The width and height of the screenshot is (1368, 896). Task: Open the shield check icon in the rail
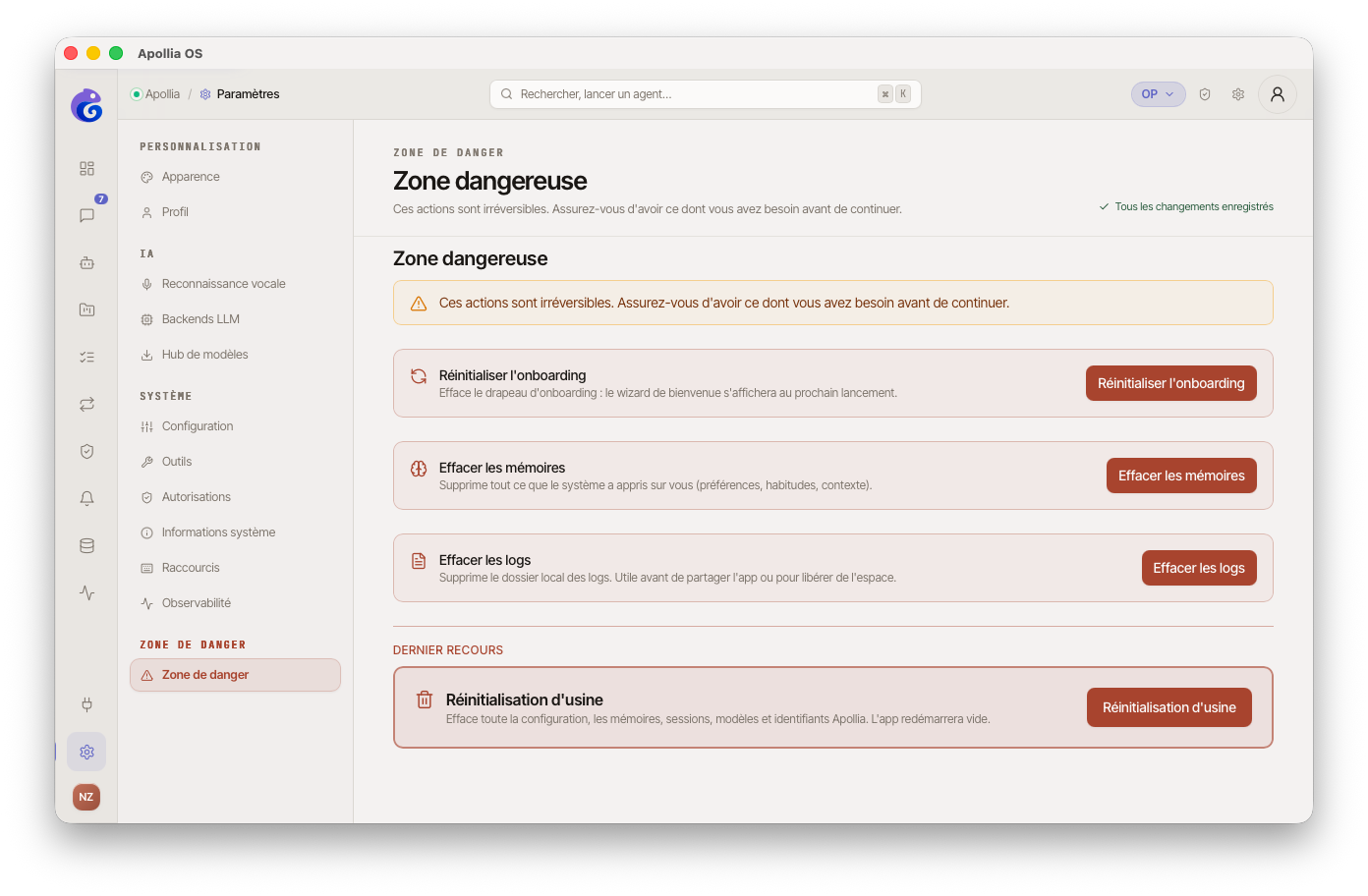[86, 451]
